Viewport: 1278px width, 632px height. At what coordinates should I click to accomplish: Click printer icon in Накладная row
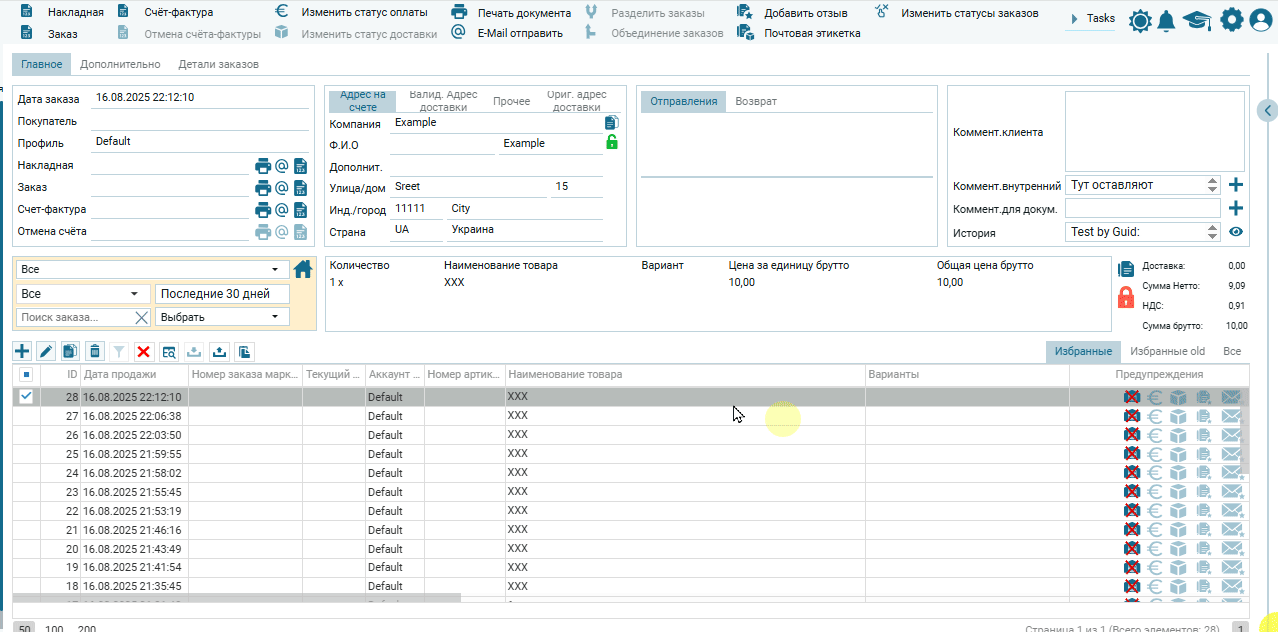(x=263, y=166)
